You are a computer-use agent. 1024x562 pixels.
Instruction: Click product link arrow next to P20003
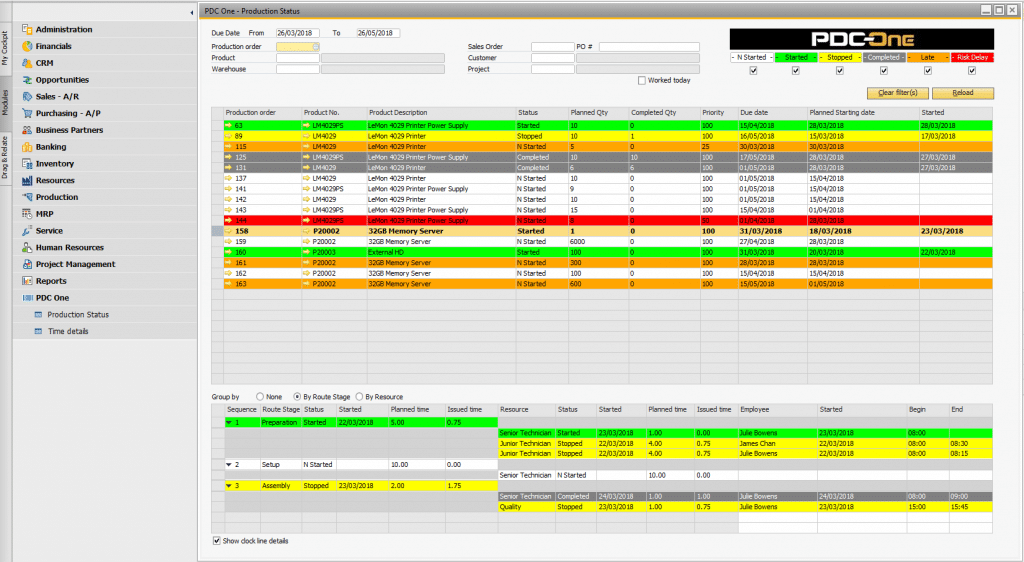click(x=306, y=252)
